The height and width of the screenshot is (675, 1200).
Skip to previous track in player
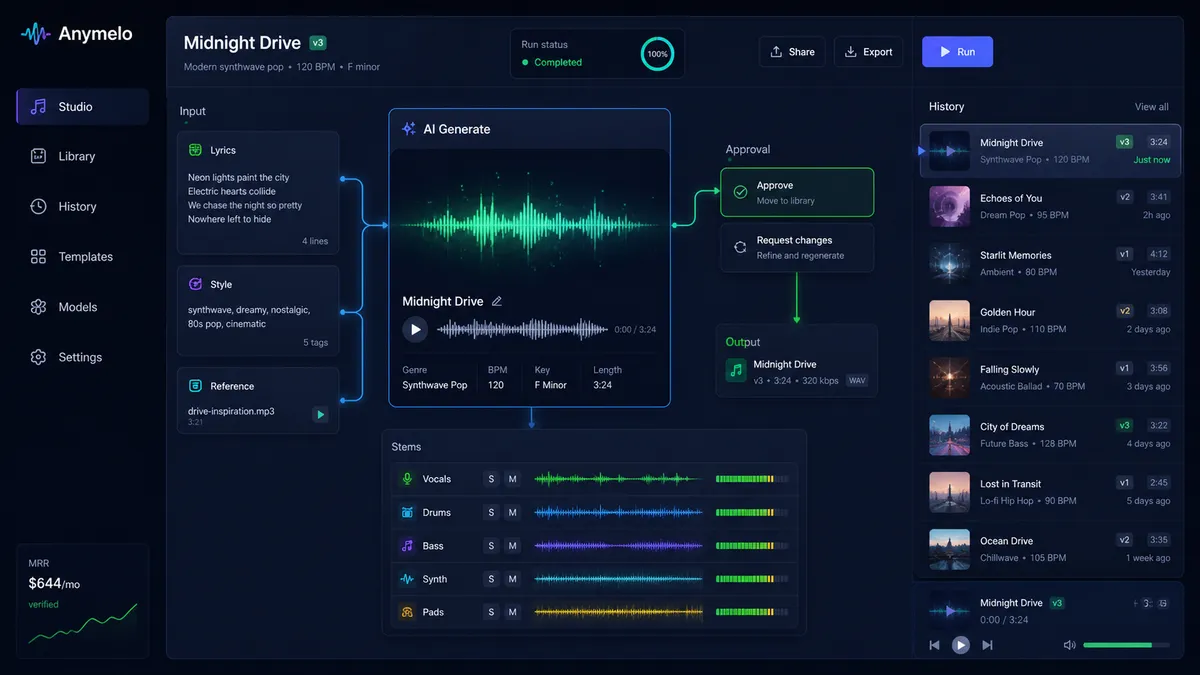[x=935, y=645]
